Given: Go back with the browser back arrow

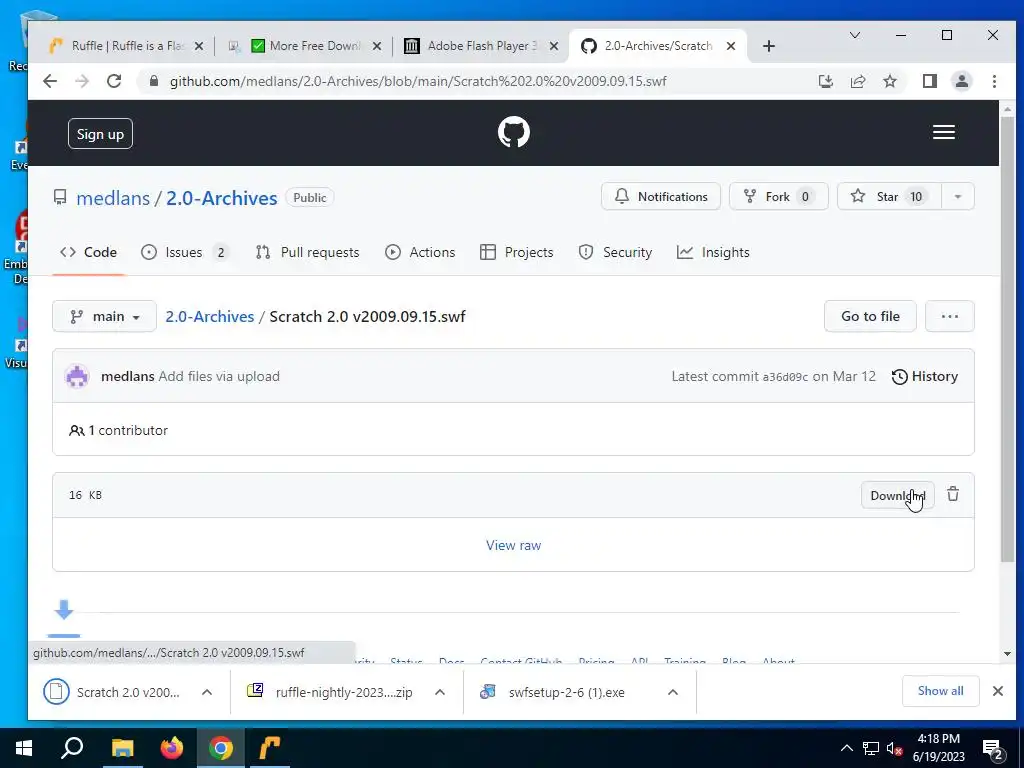Looking at the screenshot, I should 50,81.
